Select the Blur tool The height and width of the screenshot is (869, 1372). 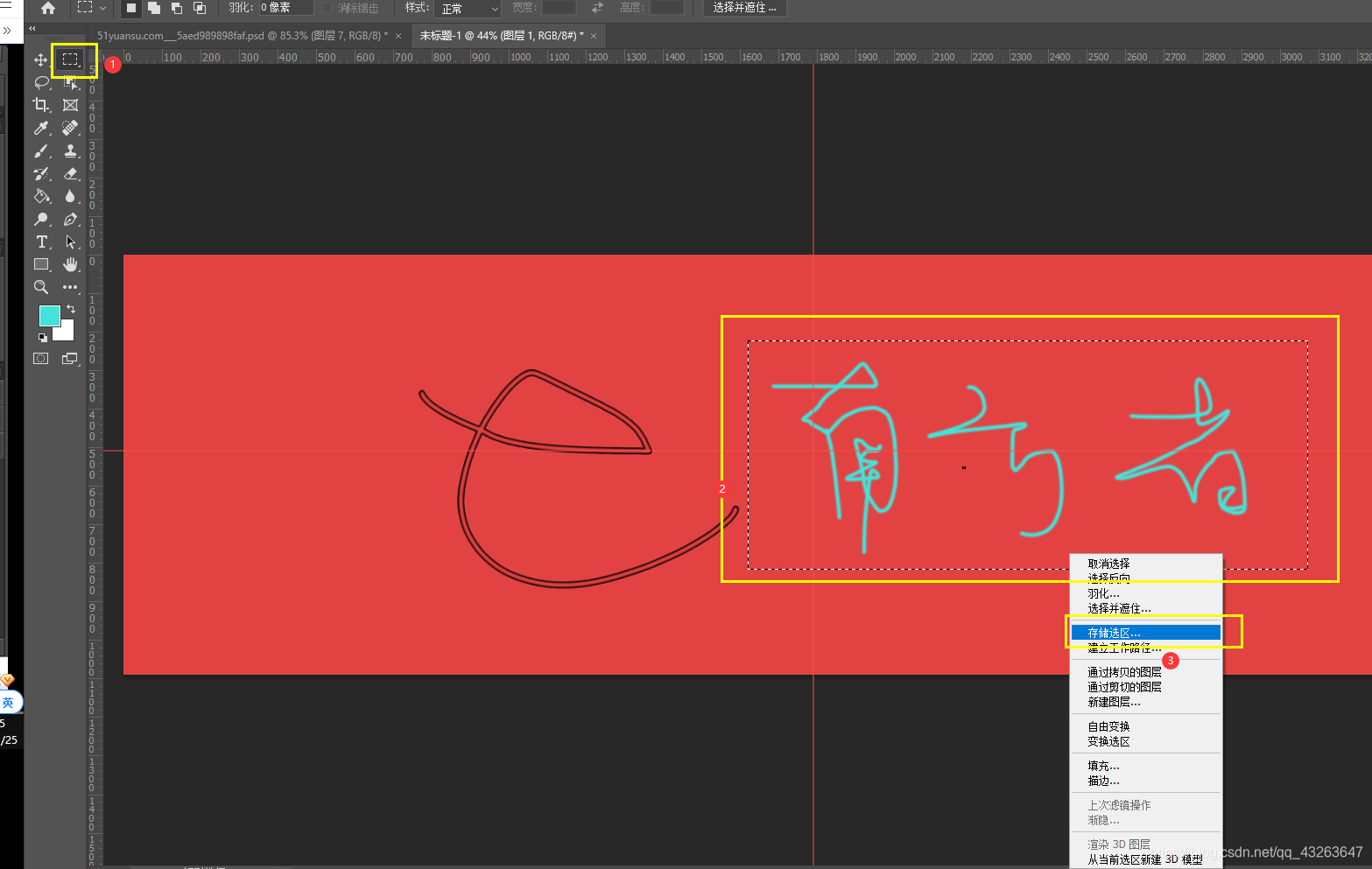click(70, 196)
